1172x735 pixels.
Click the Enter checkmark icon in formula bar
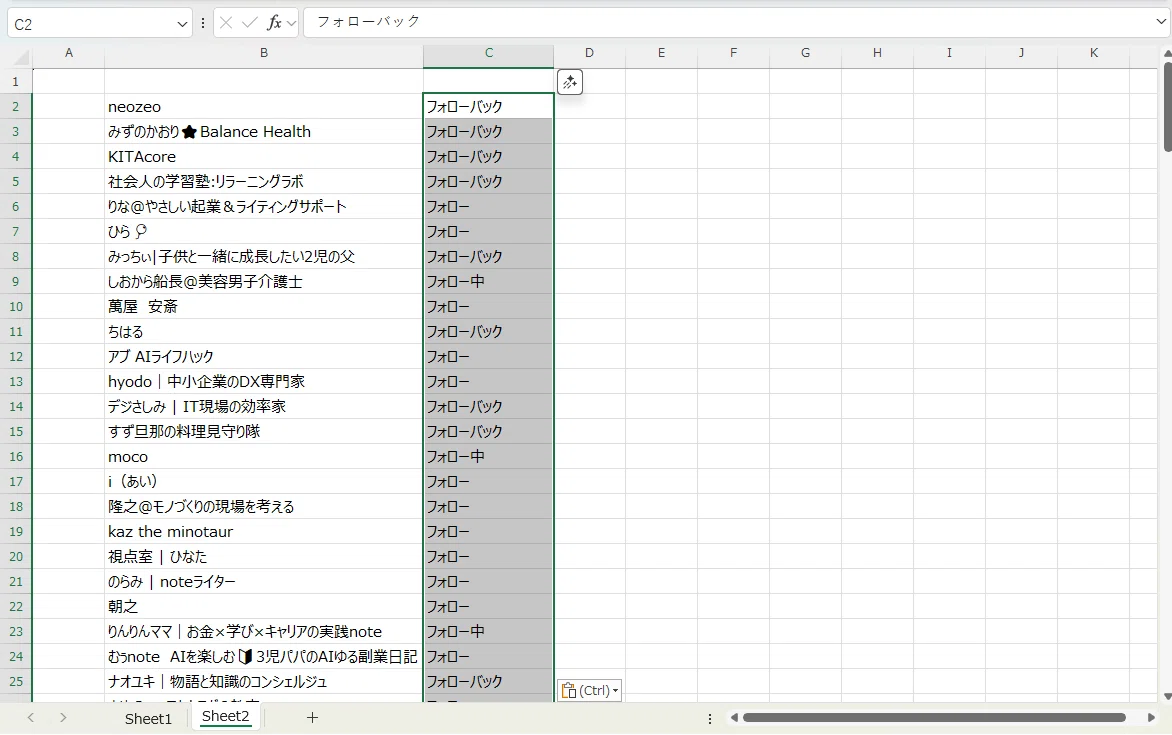[x=250, y=23]
